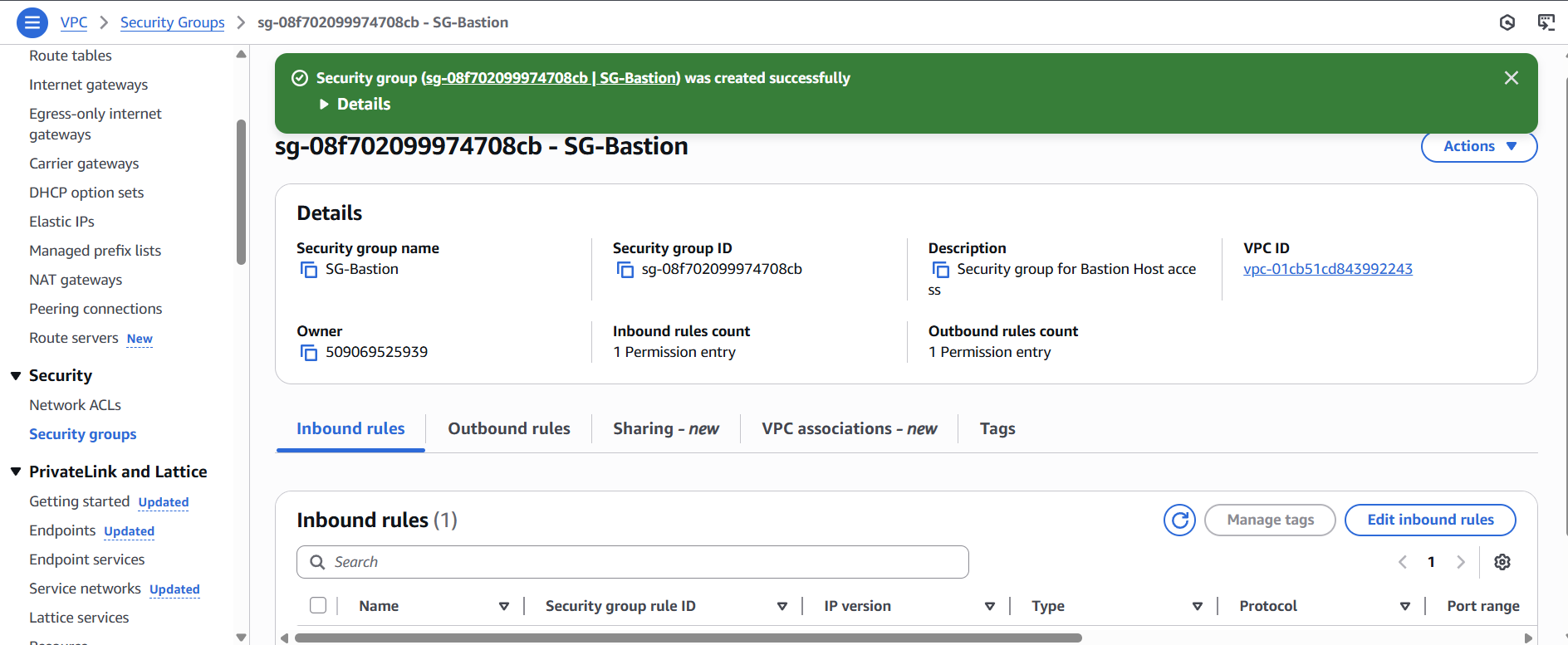Switch to the Inbound rules tab

tap(350, 429)
